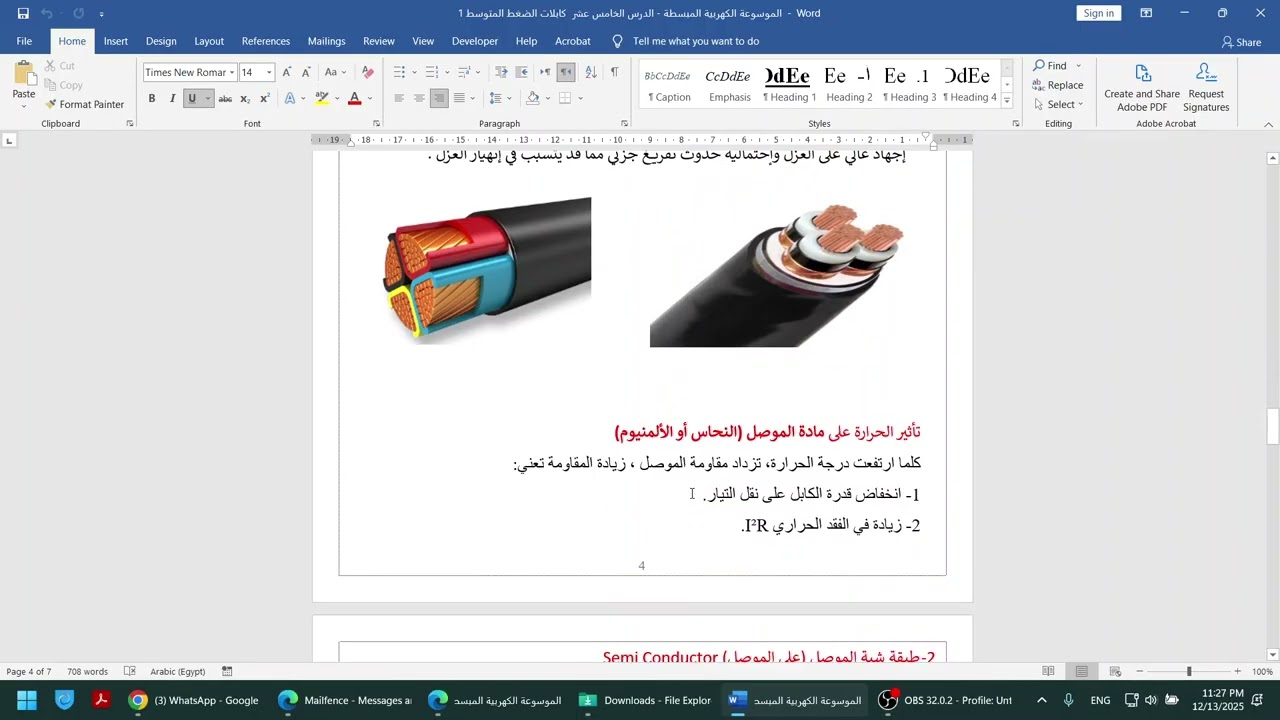Click the zoom slider handle
The image size is (1280, 720).
click(x=1189, y=671)
